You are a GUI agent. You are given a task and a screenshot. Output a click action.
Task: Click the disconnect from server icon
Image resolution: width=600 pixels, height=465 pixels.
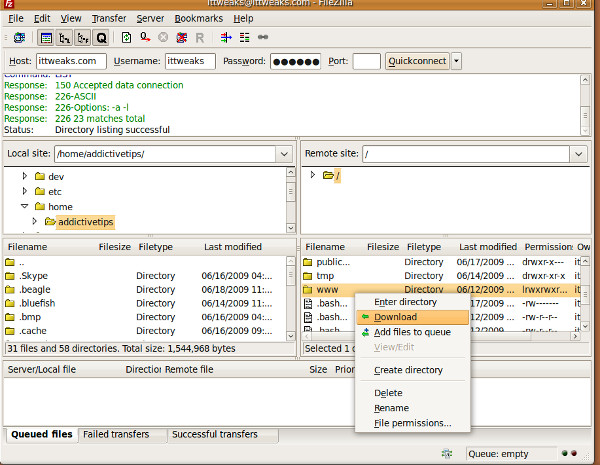[182, 38]
